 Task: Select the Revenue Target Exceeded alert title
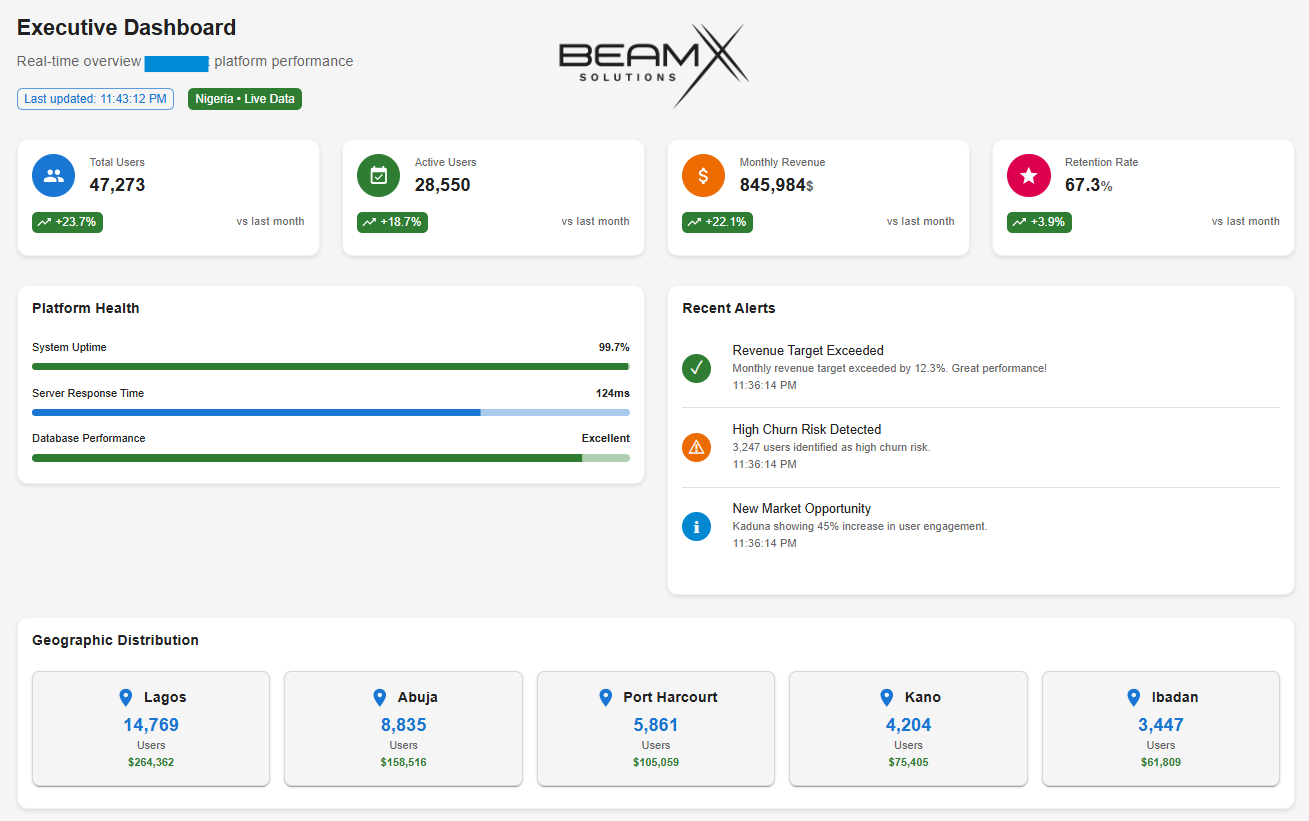(x=808, y=351)
